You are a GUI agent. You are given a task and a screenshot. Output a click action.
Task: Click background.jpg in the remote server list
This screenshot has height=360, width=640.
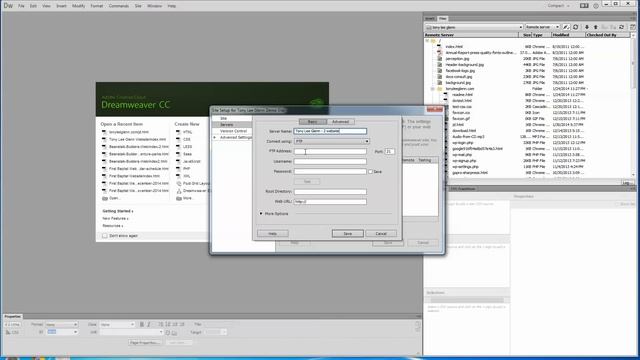tap(458, 83)
